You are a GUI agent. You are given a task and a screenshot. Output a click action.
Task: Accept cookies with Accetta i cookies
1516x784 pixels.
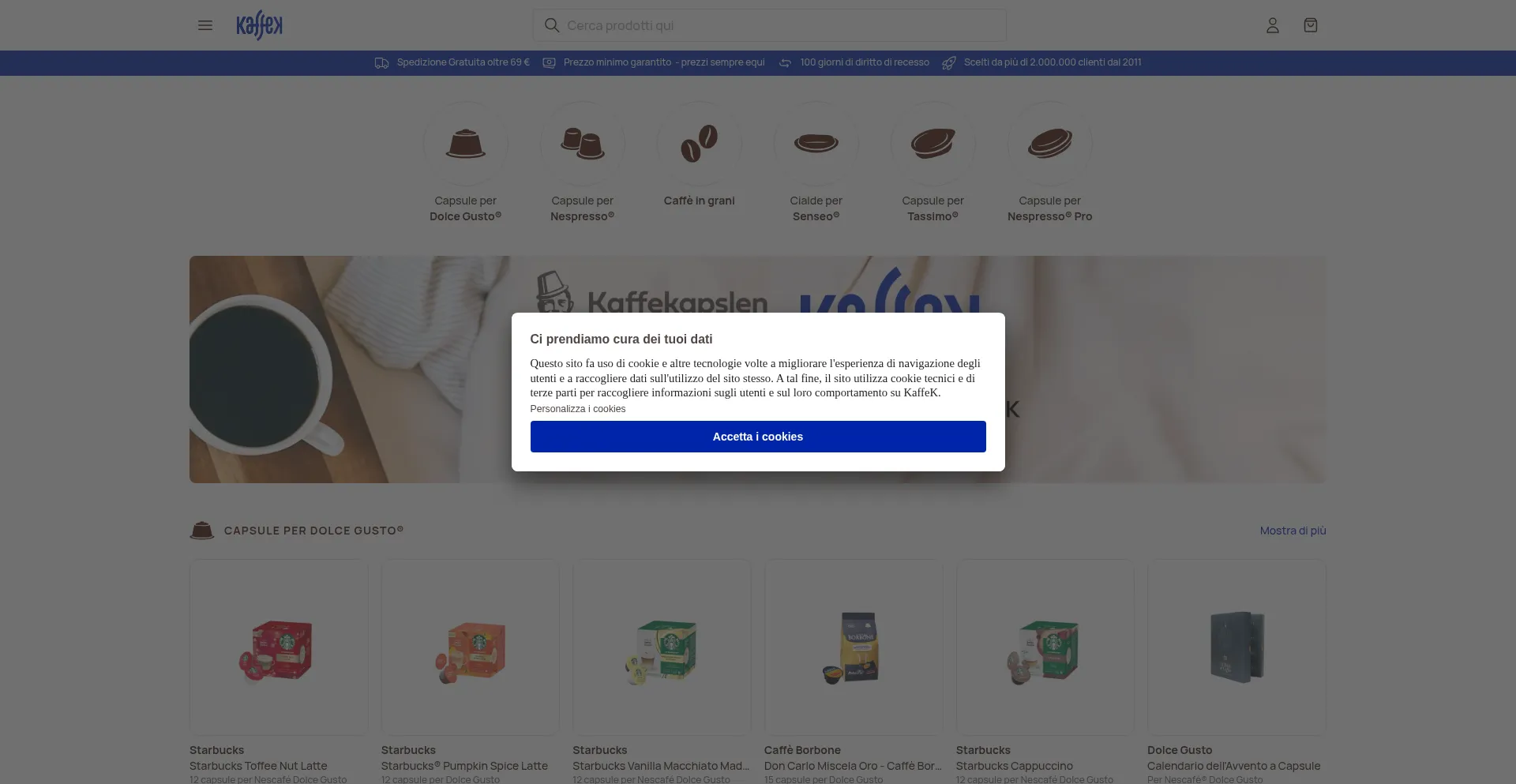(x=758, y=437)
